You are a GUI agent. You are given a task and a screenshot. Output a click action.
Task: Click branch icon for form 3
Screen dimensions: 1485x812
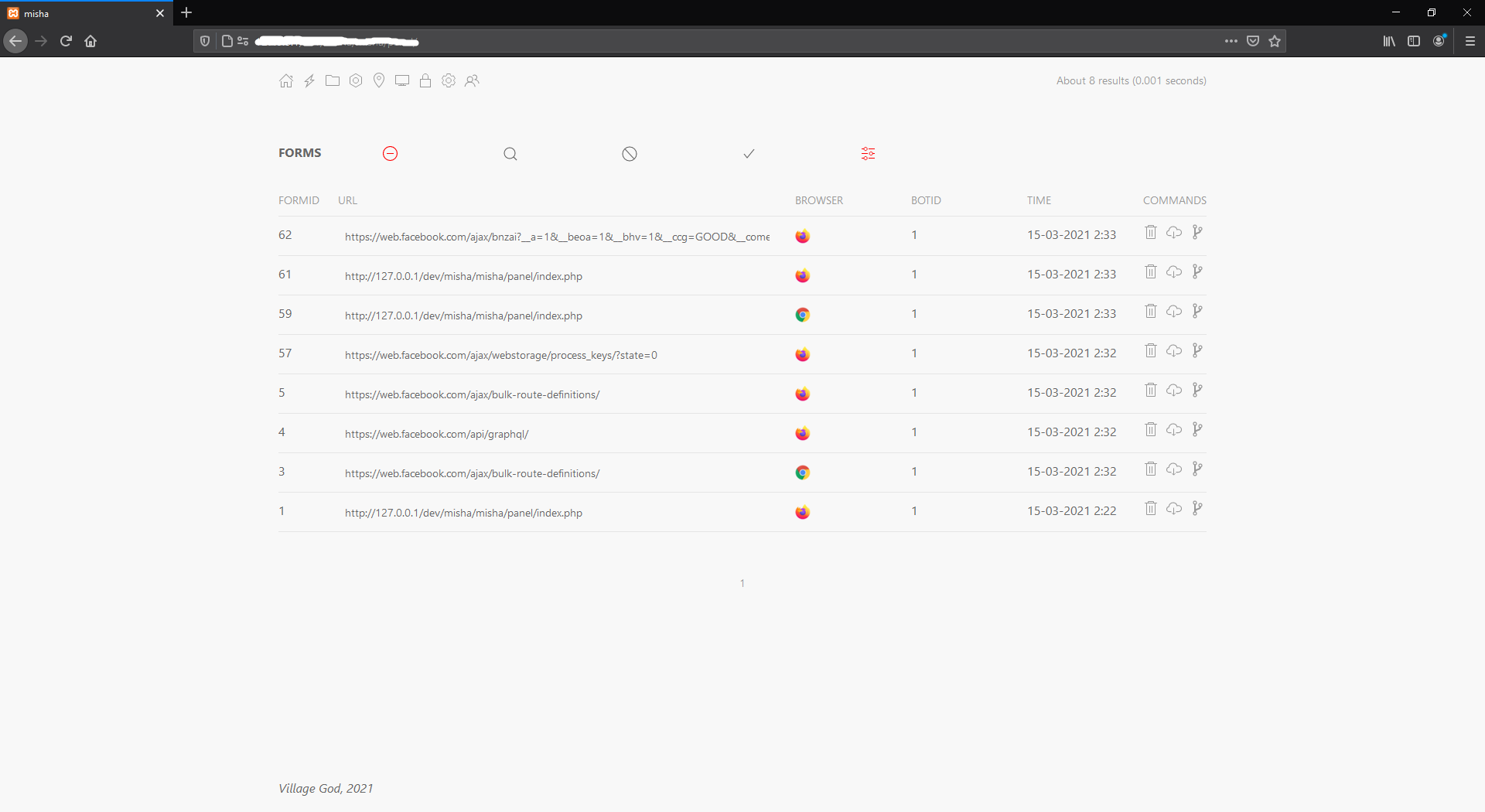(1197, 469)
